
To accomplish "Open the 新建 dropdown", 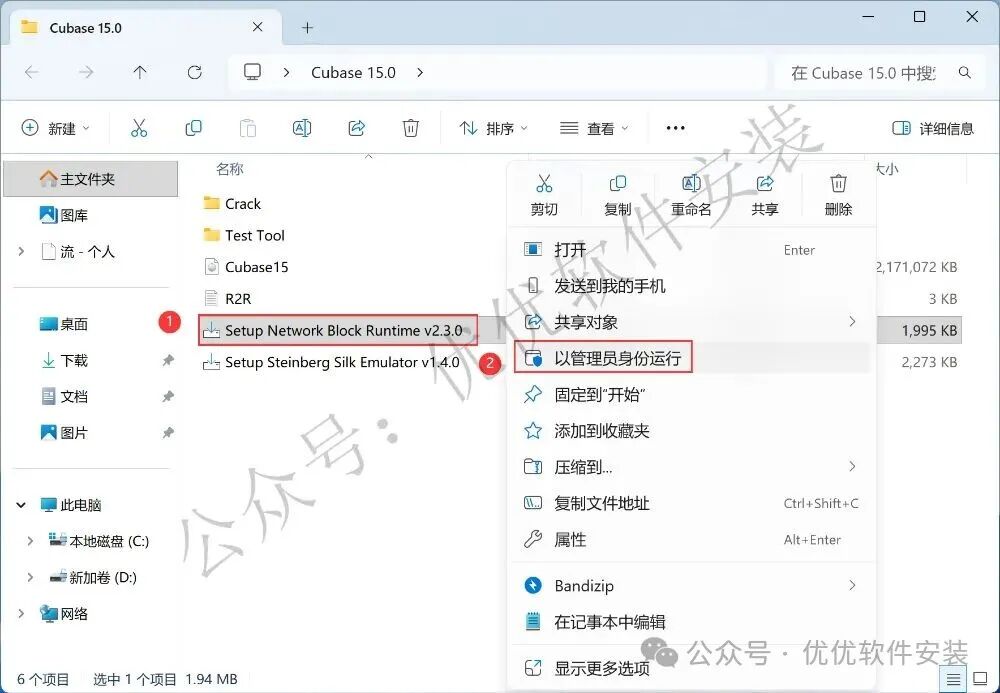I will click(55, 128).
